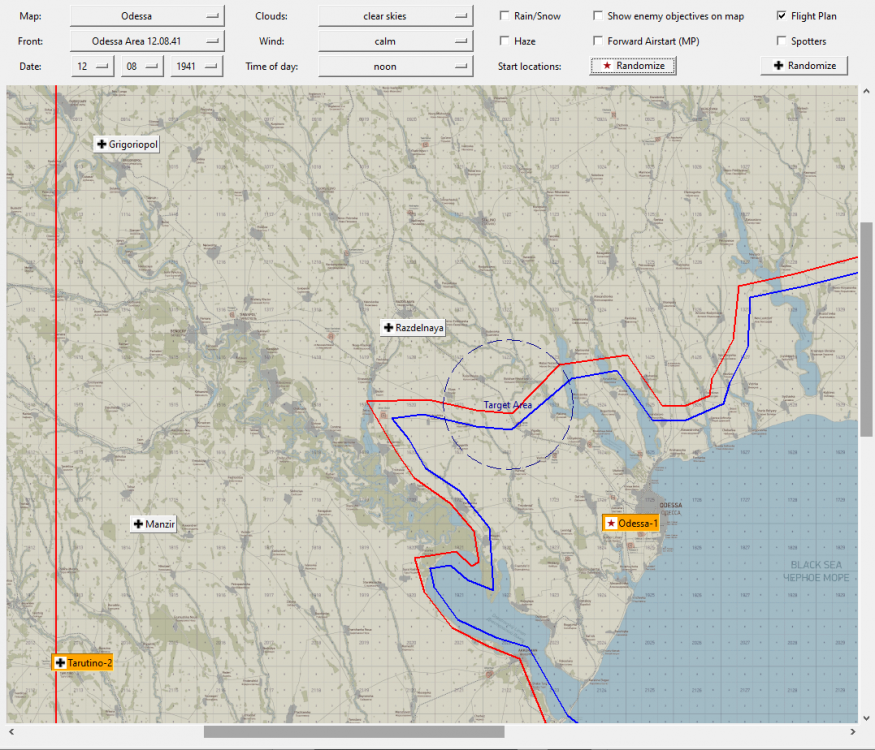This screenshot has height=750, width=875.
Task: Randomize the start locations
Action: [x=633, y=66]
